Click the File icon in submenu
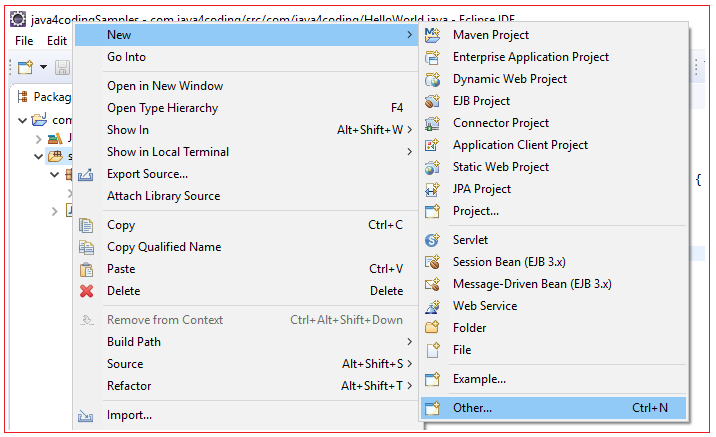Screen dimensions: 716x437 [x=432, y=350]
